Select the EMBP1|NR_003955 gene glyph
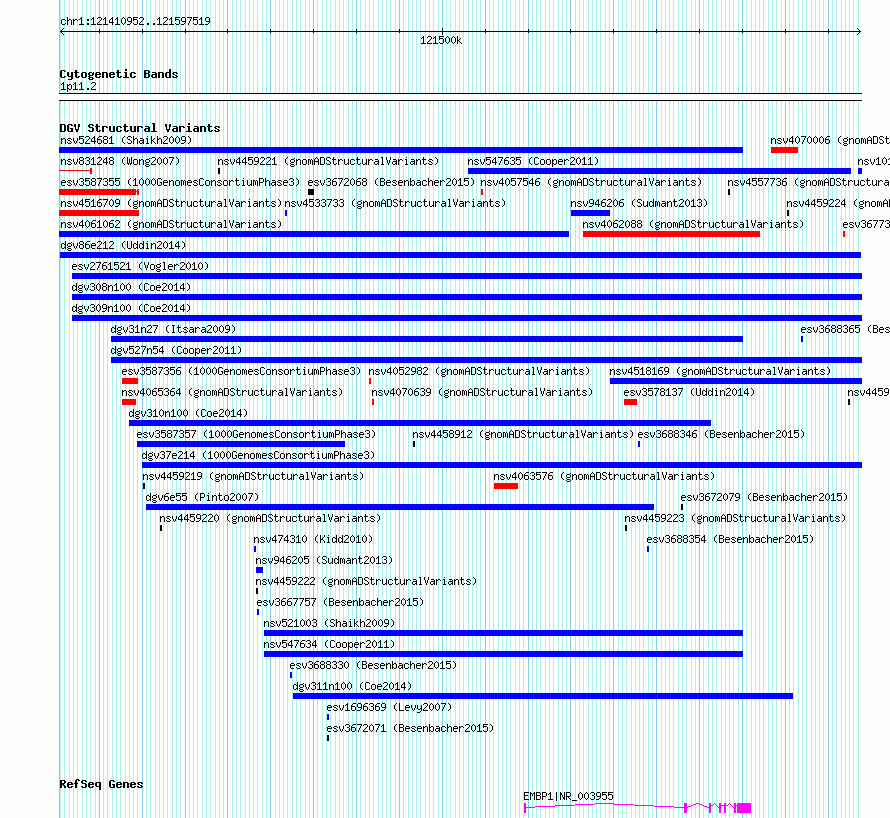This screenshot has width=890, height=818. 637,807
